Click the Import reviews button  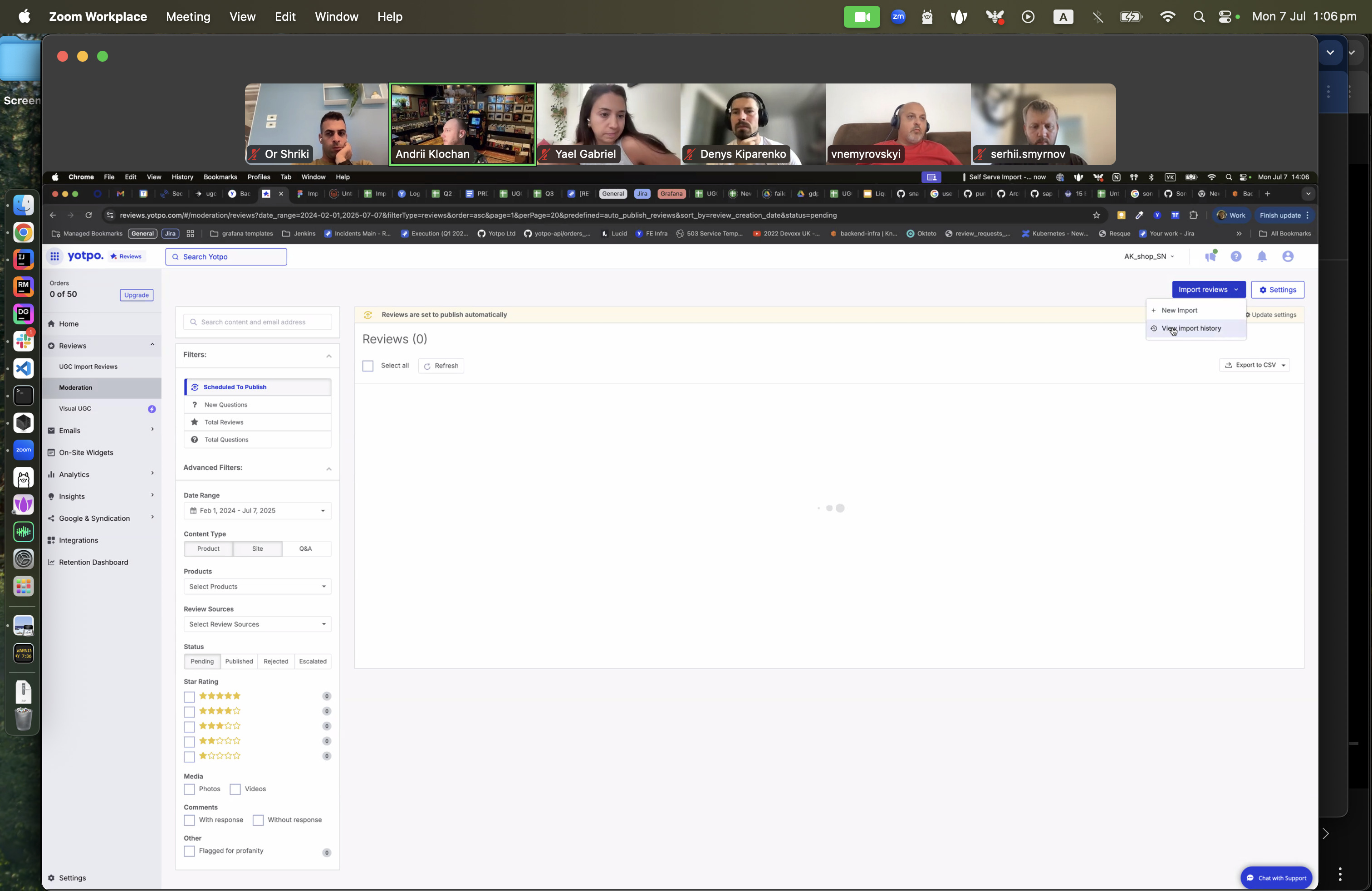point(1208,290)
